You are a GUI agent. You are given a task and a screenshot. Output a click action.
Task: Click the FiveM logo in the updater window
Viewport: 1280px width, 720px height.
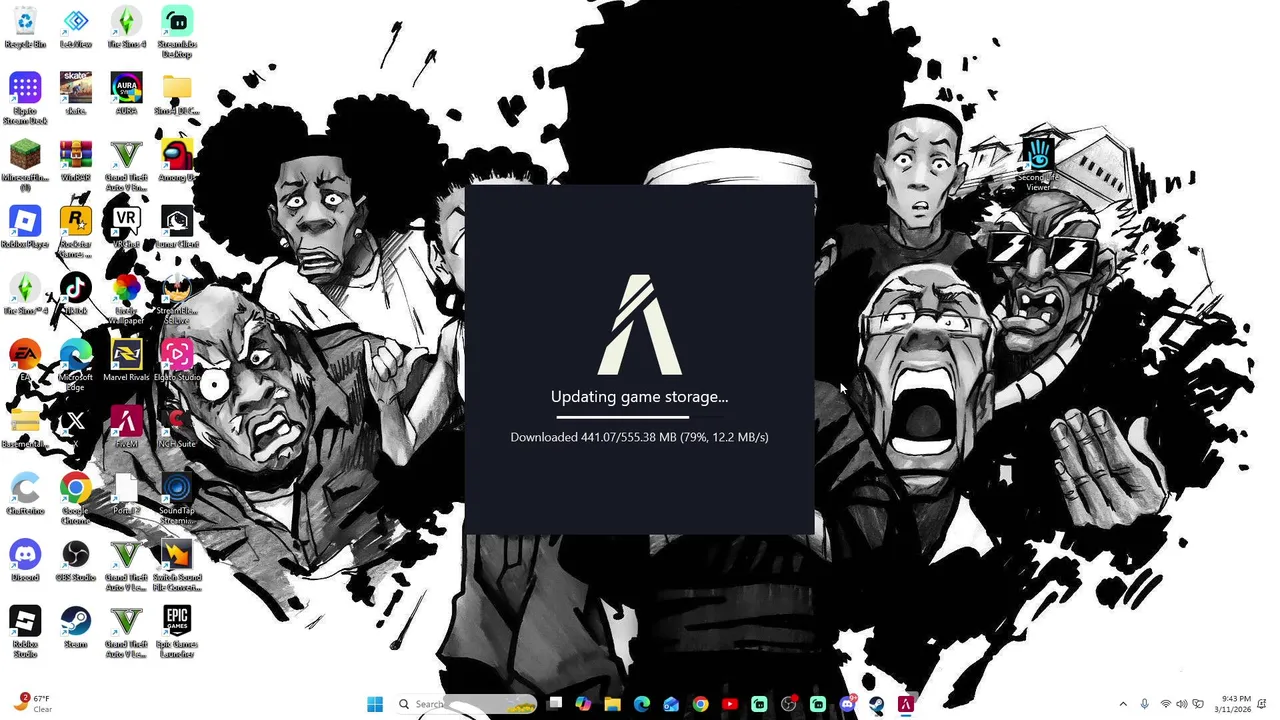click(639, 325)
